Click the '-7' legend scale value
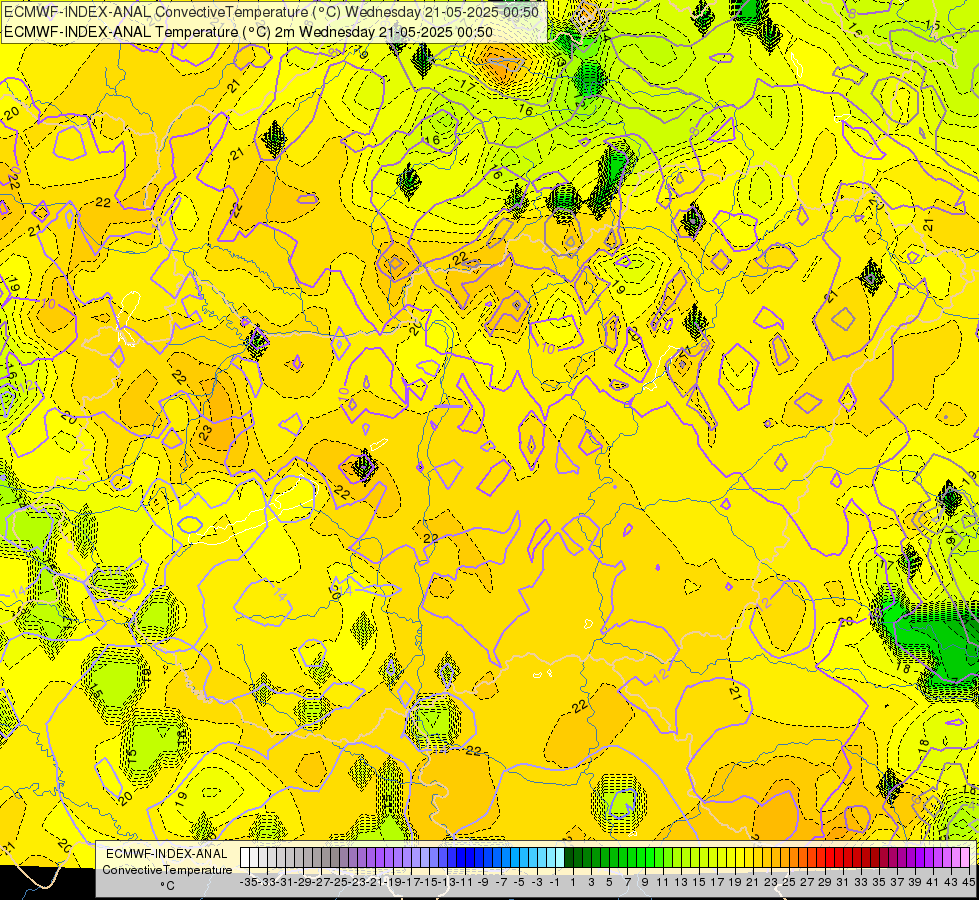This screenshot has height=900, width=979. pos(501,883)
